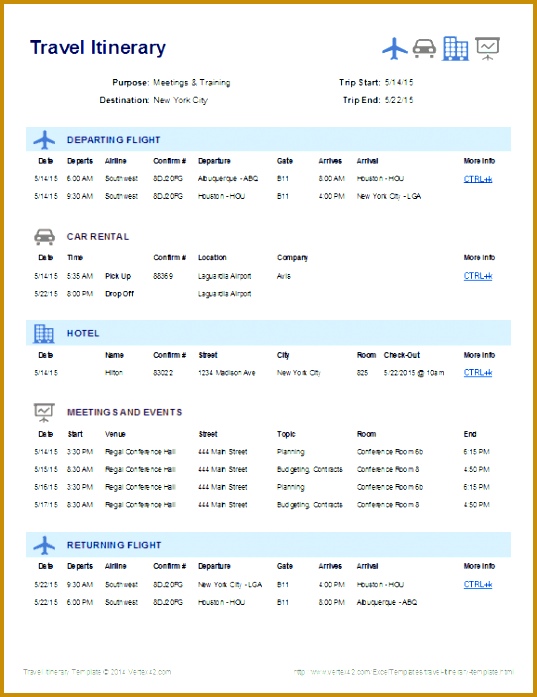Select the Travel Itinerary title
The width and height of the screenshot is (537, 697).
click(98, 48)
